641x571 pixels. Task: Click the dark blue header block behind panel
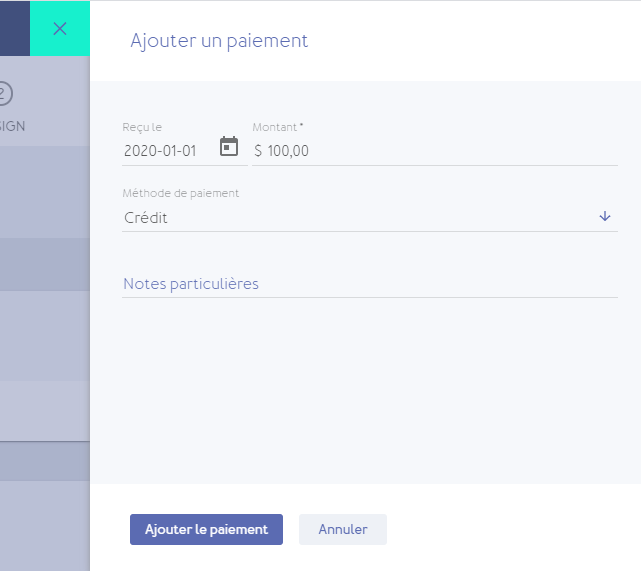coord(14,28)
